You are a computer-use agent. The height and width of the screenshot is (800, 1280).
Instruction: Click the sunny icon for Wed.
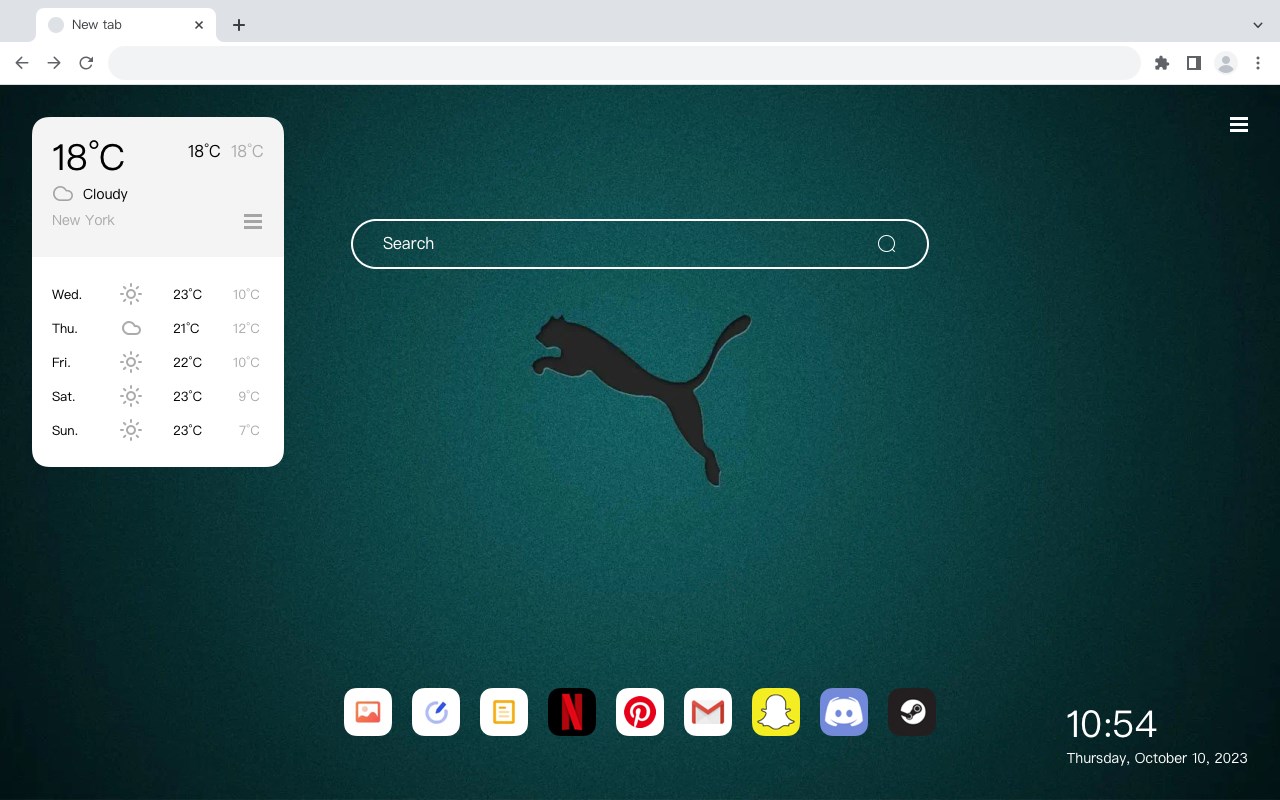pos(131,294)
